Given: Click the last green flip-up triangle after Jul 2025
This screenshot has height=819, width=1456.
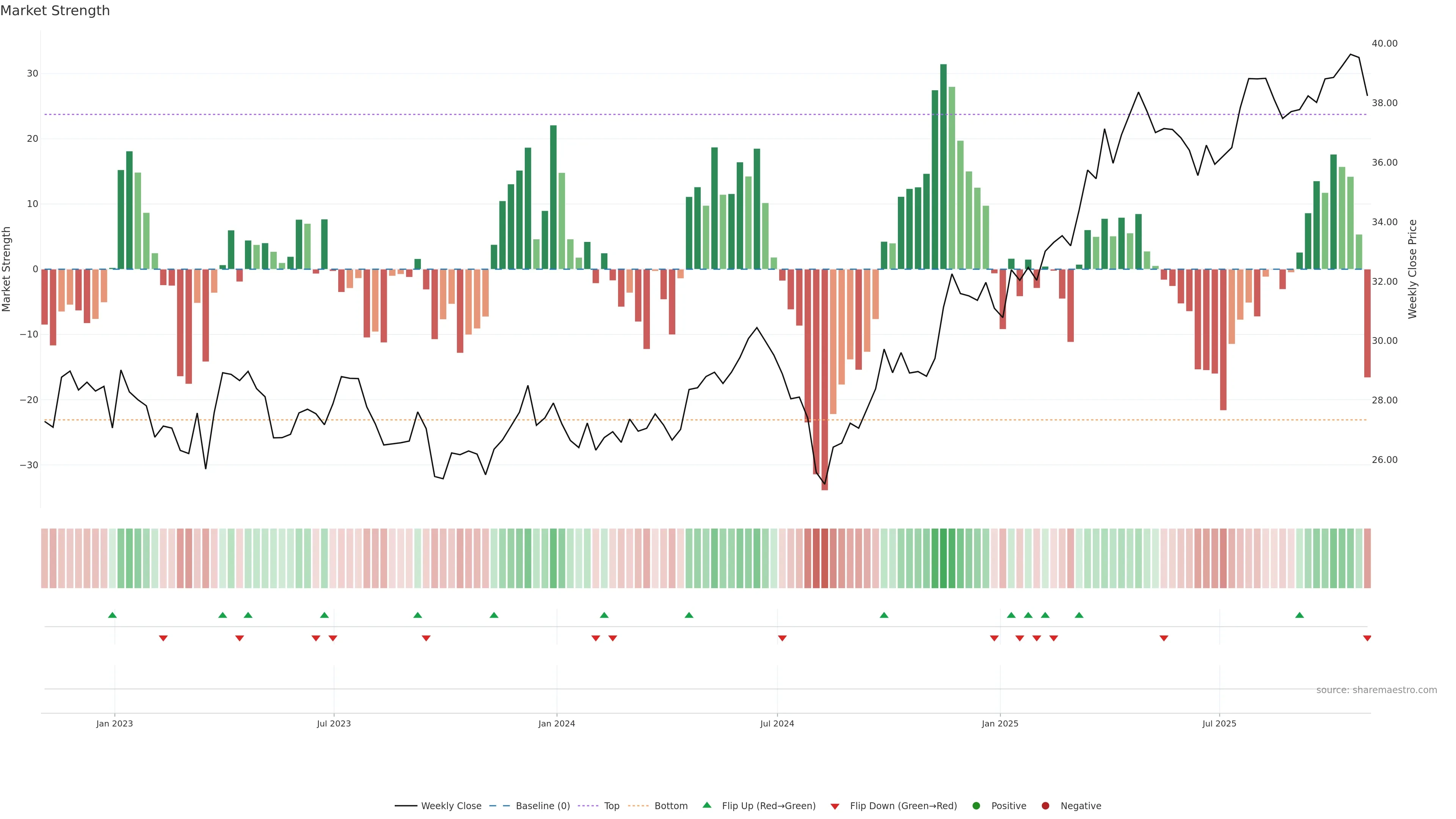Looking at the screenshot, I should 1299,615.
